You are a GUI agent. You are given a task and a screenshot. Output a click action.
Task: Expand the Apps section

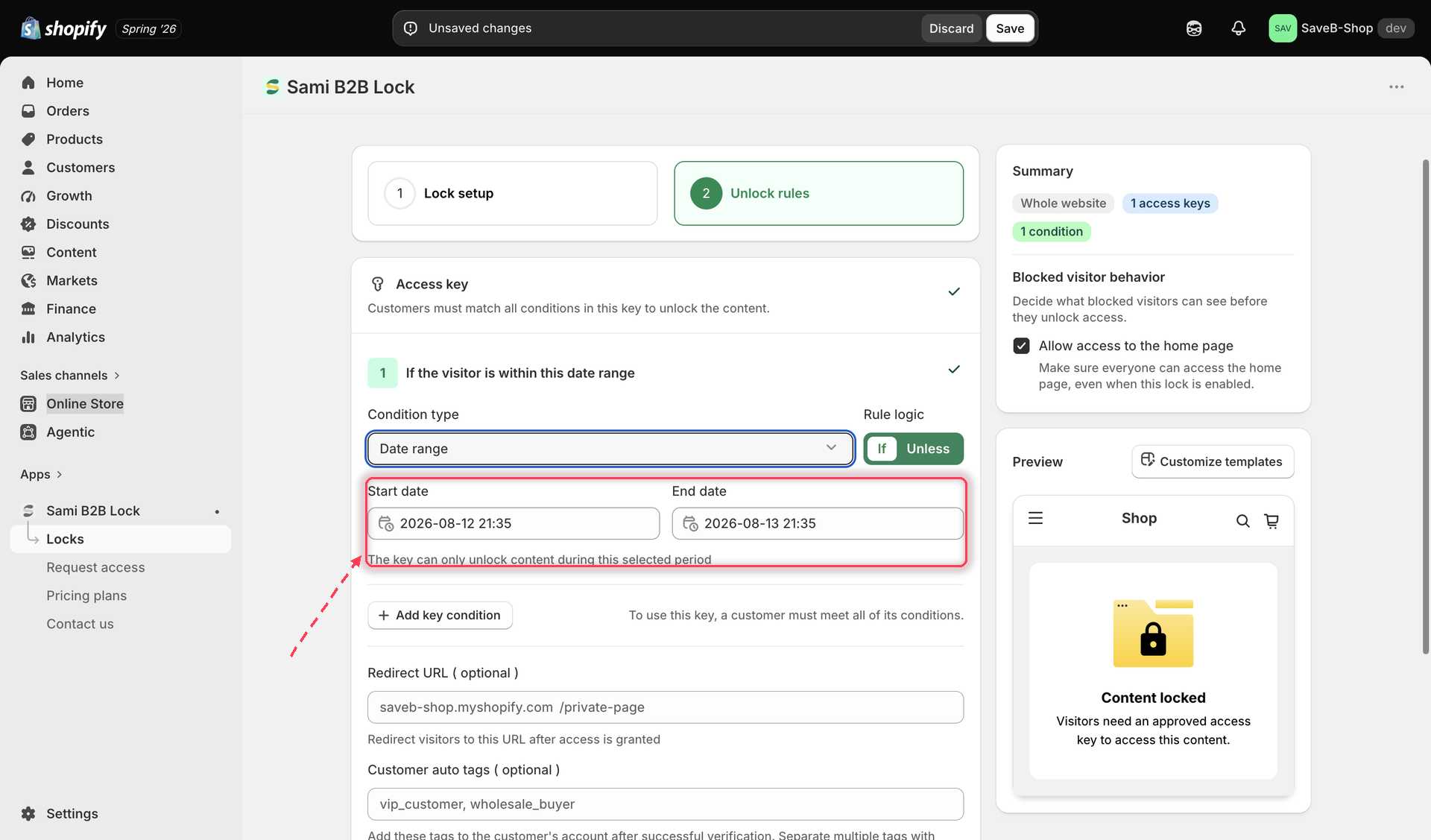[x=41, y=475]
